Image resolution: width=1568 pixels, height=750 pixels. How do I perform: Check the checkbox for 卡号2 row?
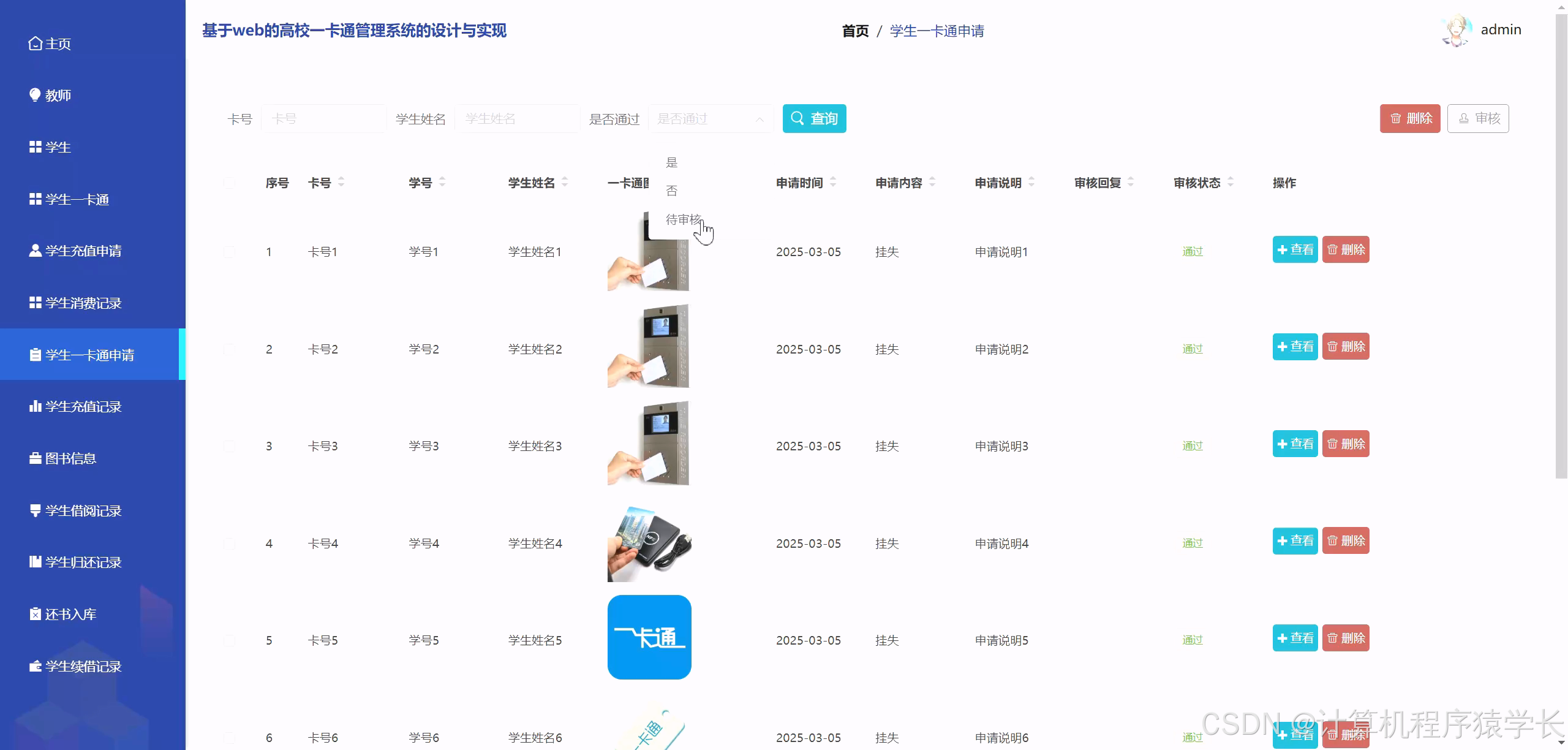tap(230, 349)
